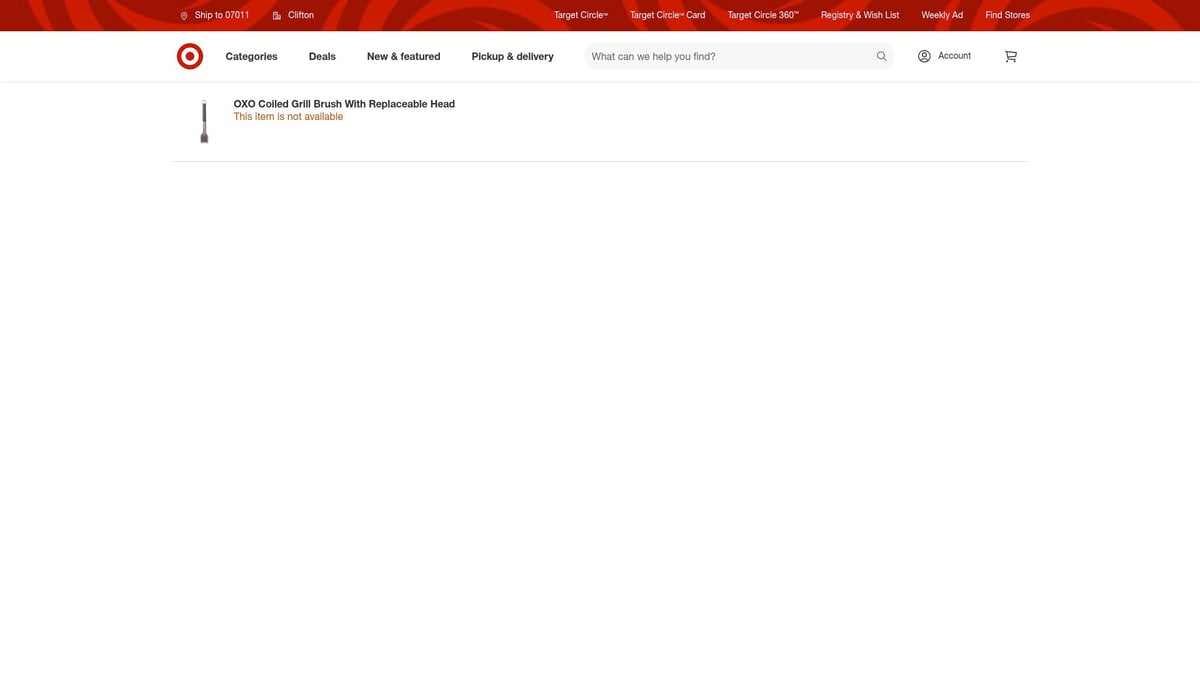Click Ship to 07011 zip code
Image resolution: width=1200 pixels, height=675 pixels.
222,15
